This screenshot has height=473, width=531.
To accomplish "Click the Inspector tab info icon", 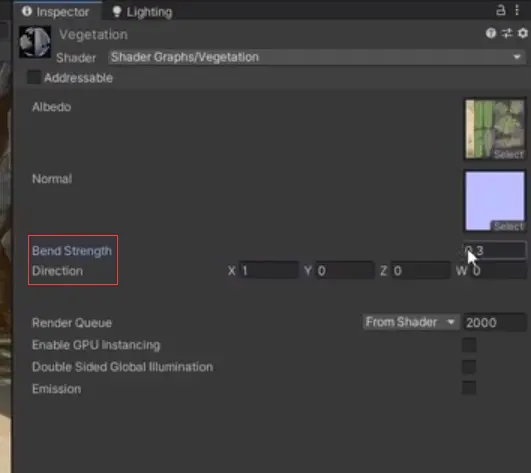I will [27, 12].
